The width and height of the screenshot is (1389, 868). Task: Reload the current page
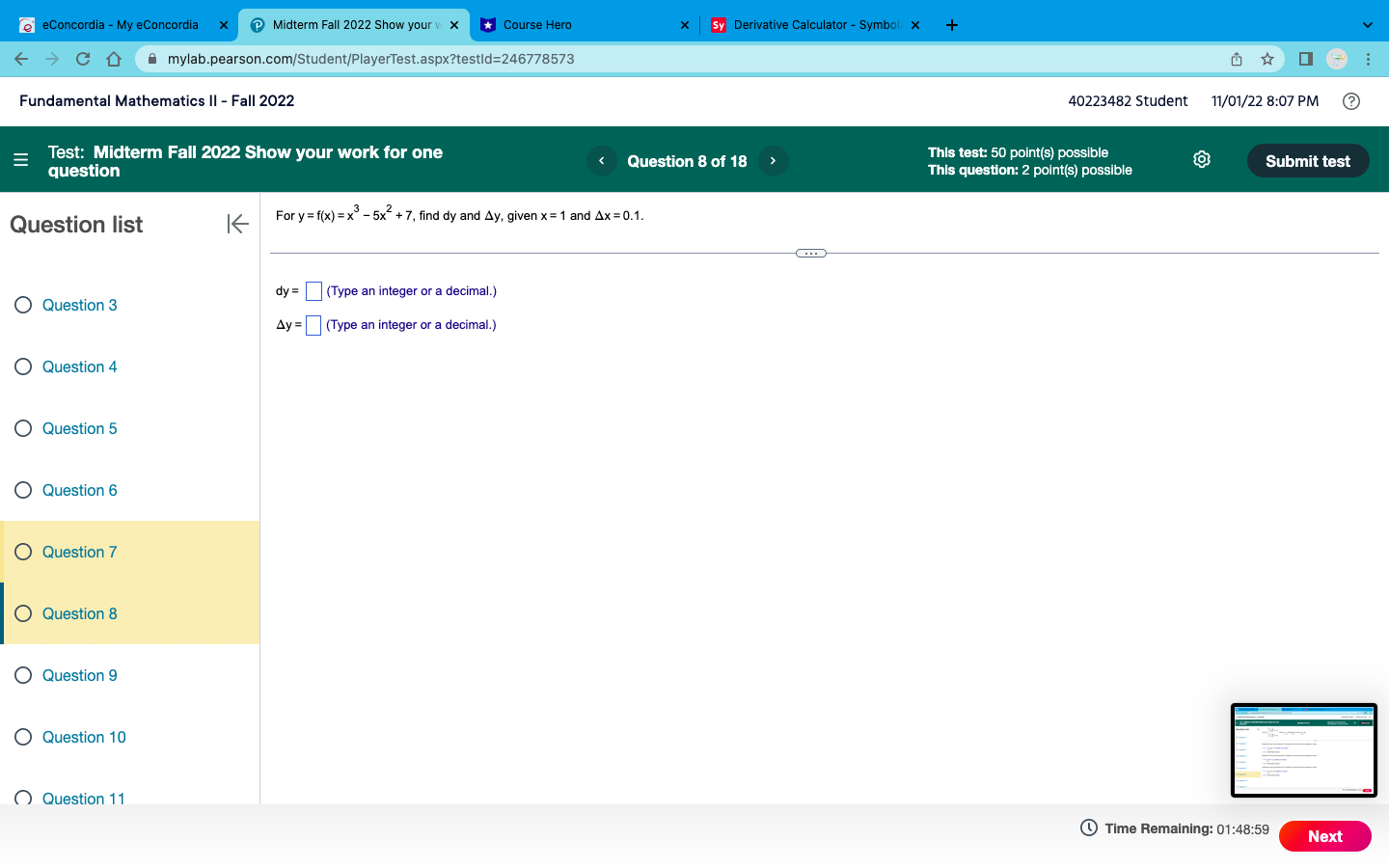coord(83,59)
